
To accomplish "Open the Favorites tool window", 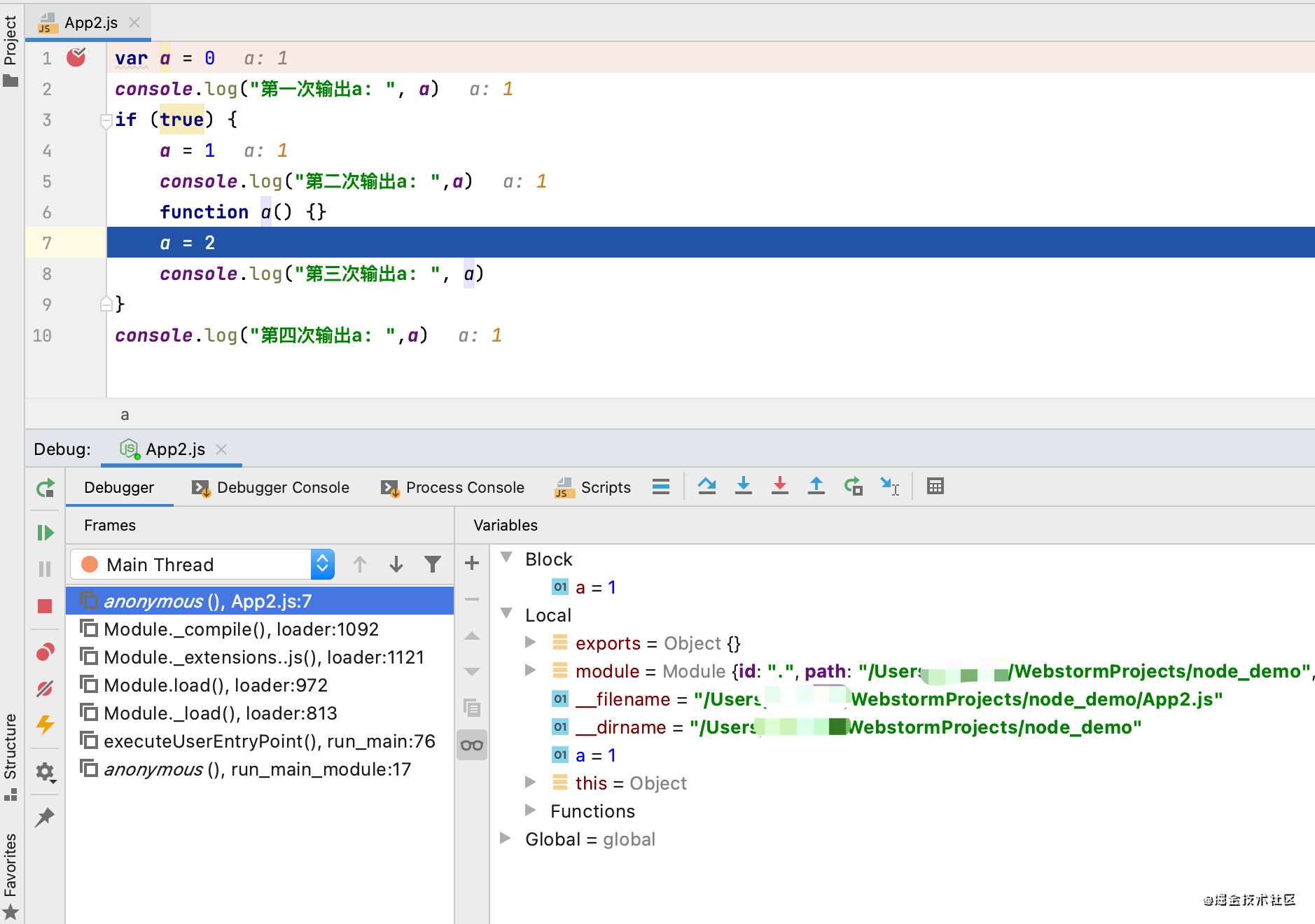I will tap(11, 875).
